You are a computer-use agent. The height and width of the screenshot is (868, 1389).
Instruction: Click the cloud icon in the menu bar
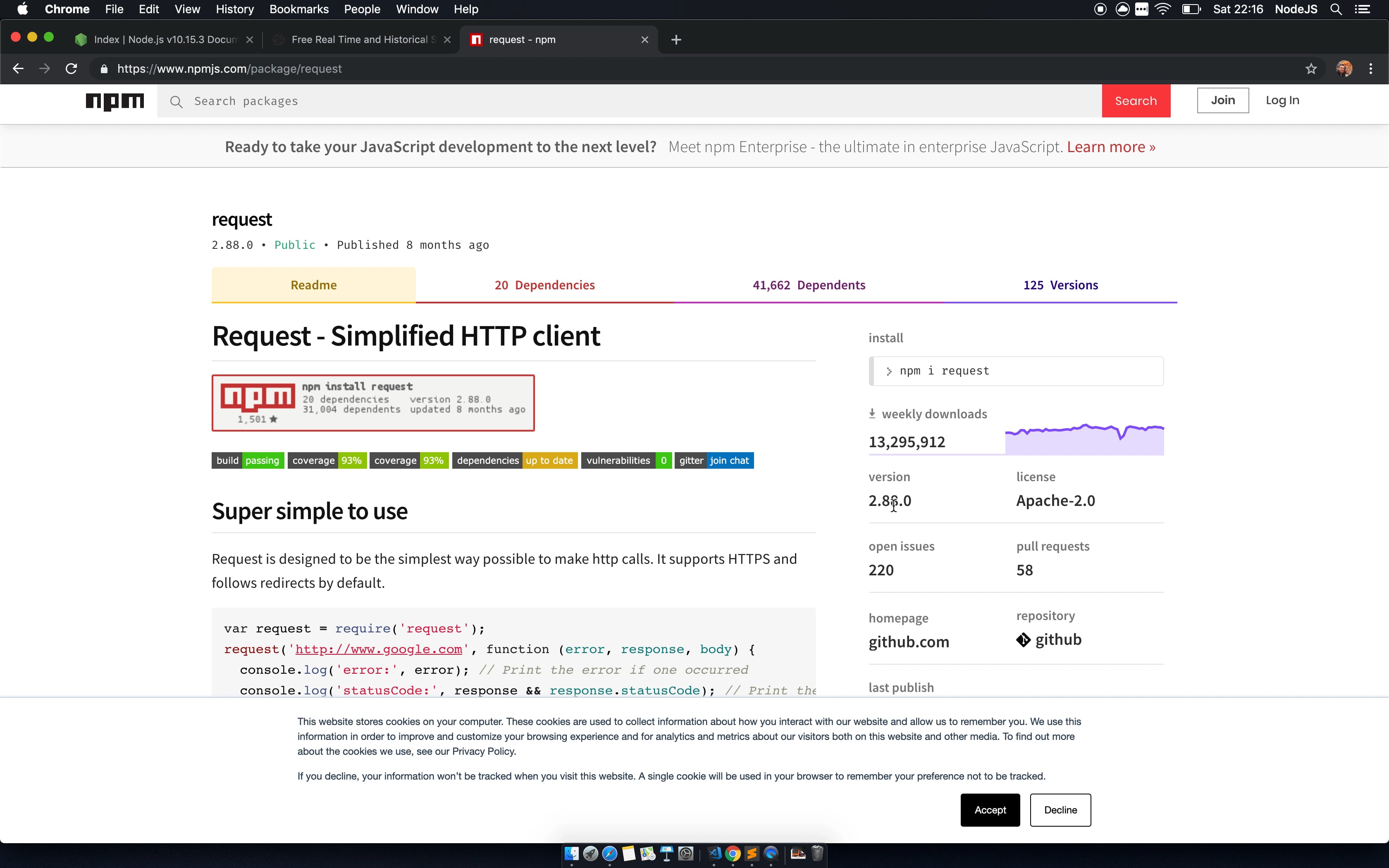tap(1122, 9)
